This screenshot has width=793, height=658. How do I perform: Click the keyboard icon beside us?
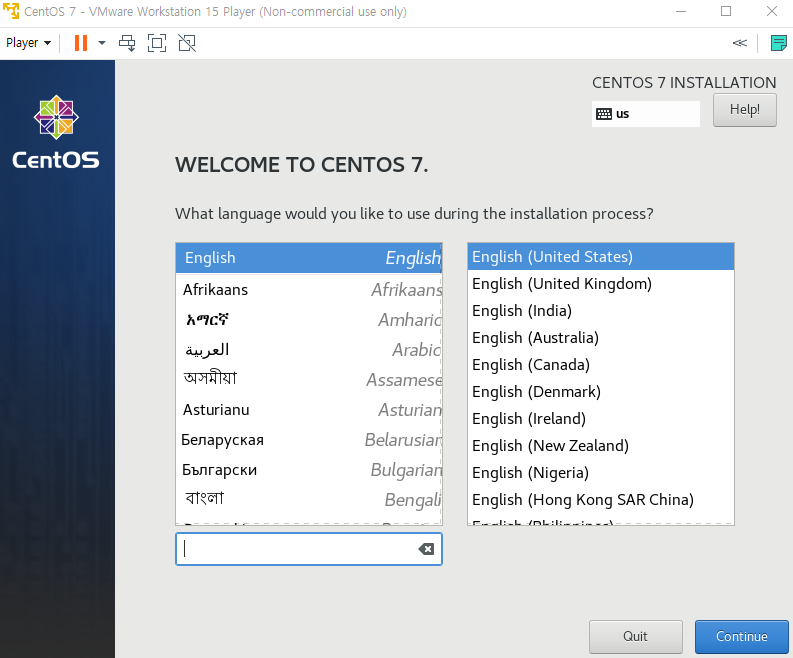(x=604, y=114)
